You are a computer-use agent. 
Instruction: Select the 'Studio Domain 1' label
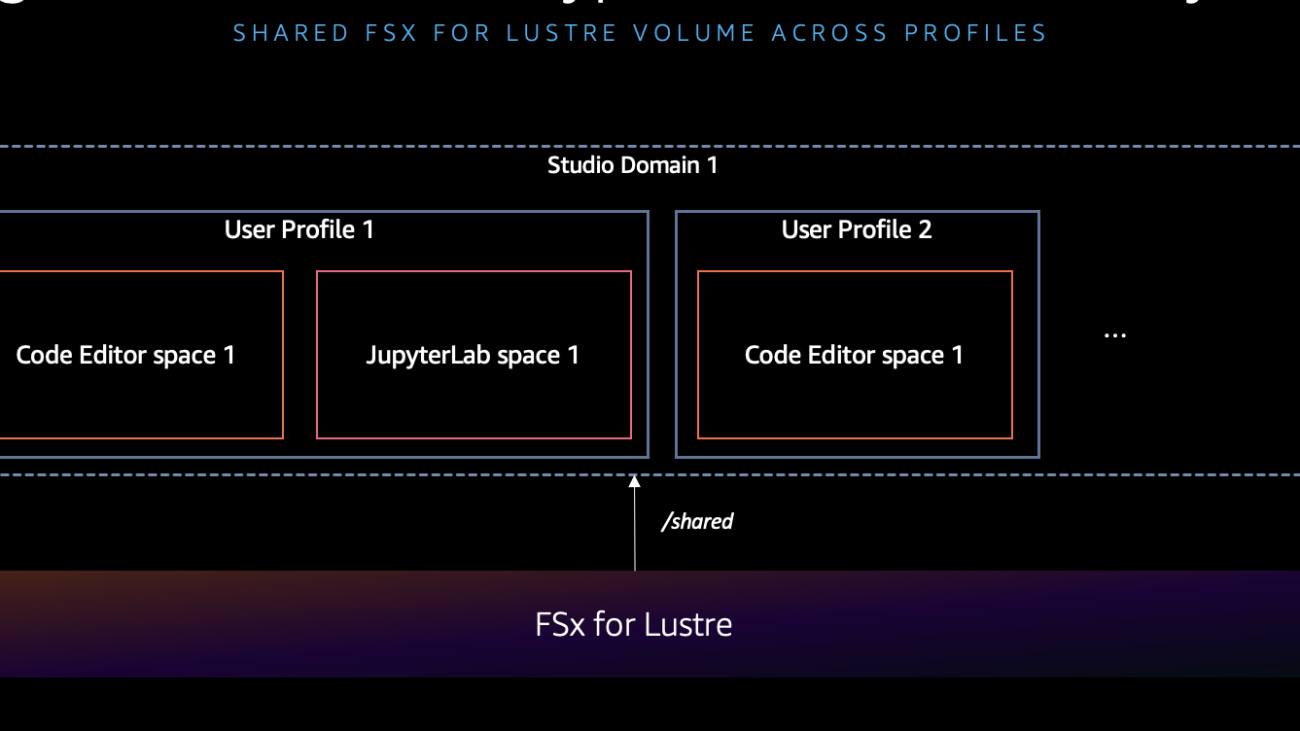click(x=633, y=165)
